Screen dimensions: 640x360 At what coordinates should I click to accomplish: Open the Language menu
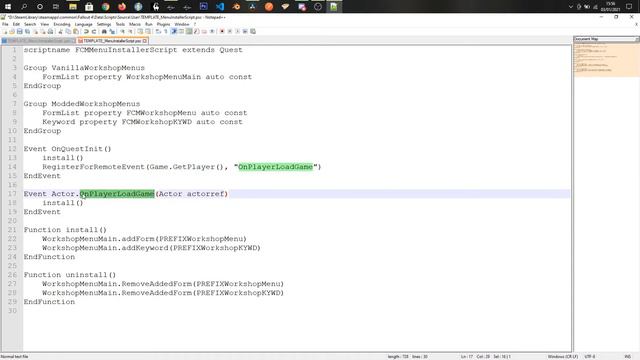tap(83, 24)
